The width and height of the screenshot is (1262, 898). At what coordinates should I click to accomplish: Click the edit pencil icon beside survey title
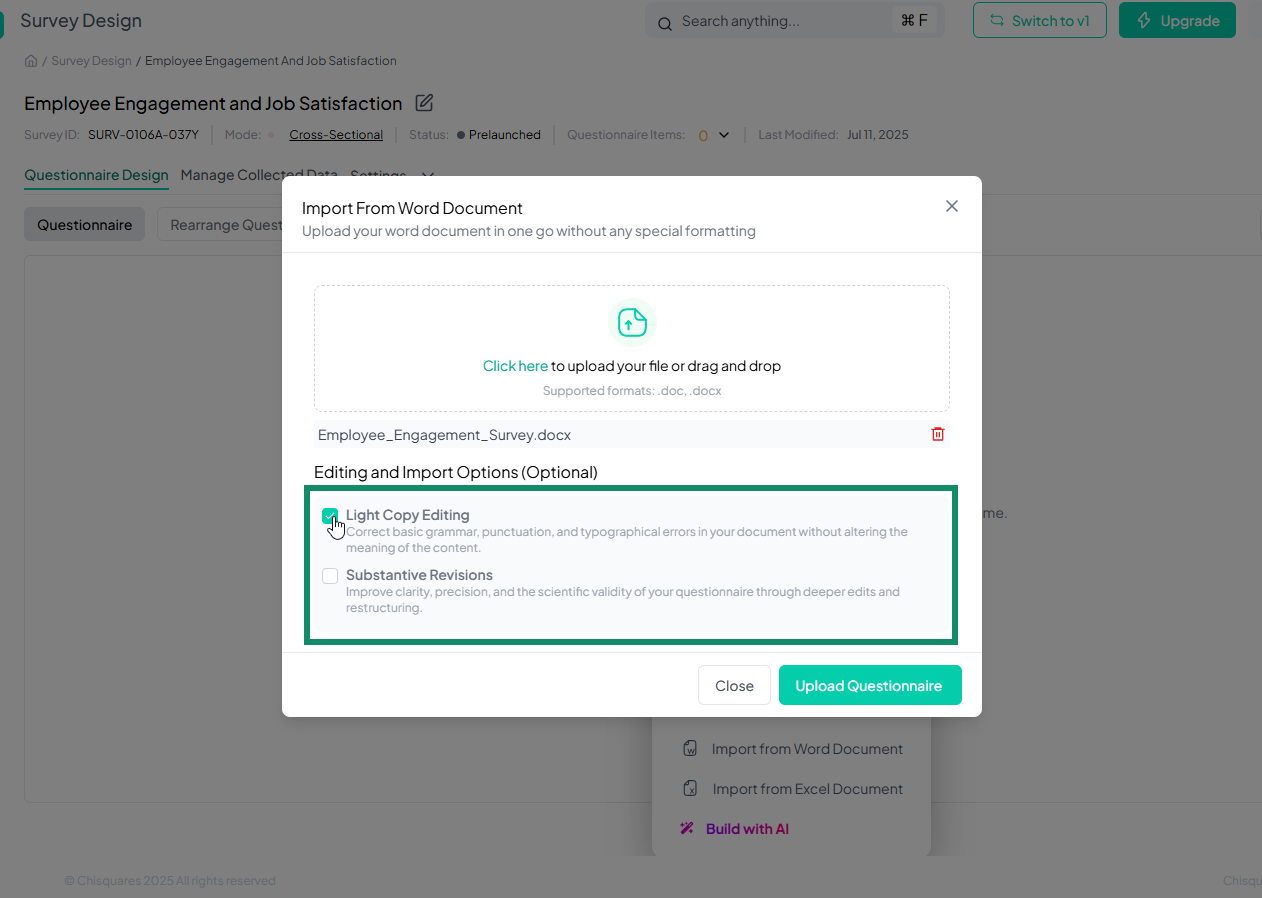click(424, 103)
